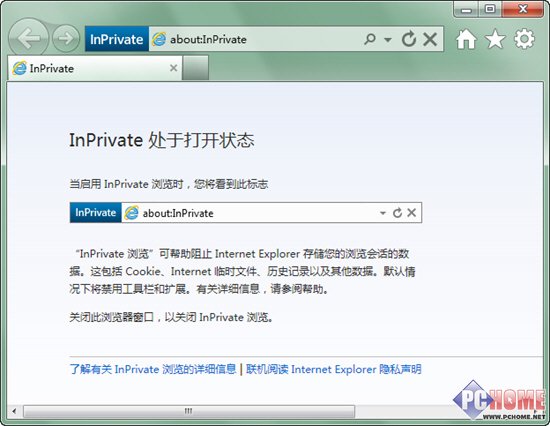Click the about:InPrivate address field
Image resolution: width=550 pixels, height=426 pixels.
tap(263, 39)
